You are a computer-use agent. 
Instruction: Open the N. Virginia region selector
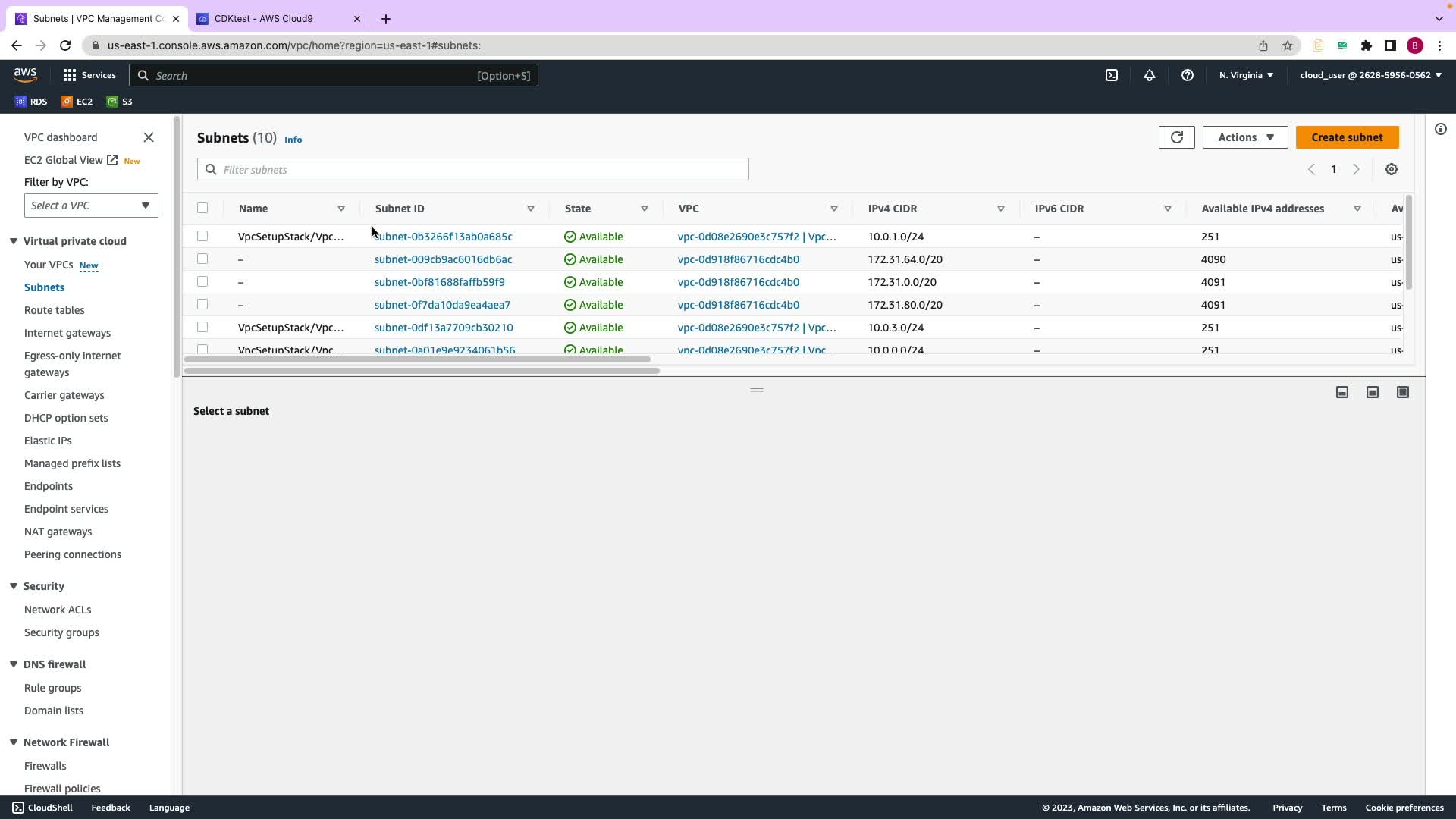click(x=1245, y=75)
